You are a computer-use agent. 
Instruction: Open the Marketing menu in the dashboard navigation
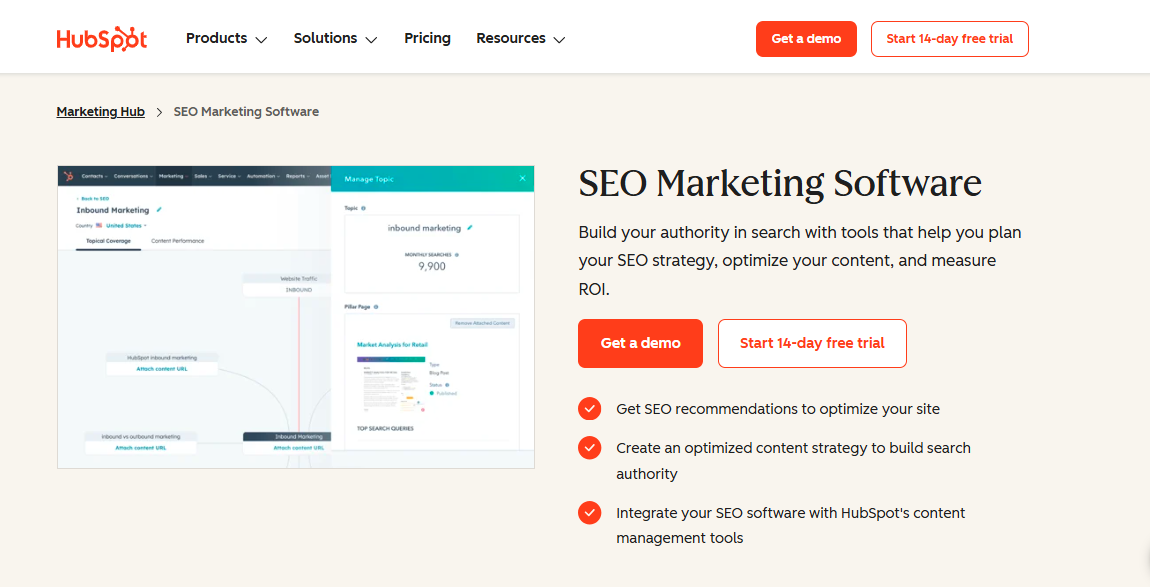(172, 176)
